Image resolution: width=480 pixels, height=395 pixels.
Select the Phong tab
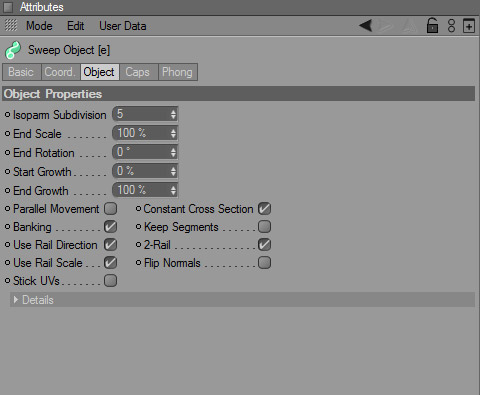(178, 72)
